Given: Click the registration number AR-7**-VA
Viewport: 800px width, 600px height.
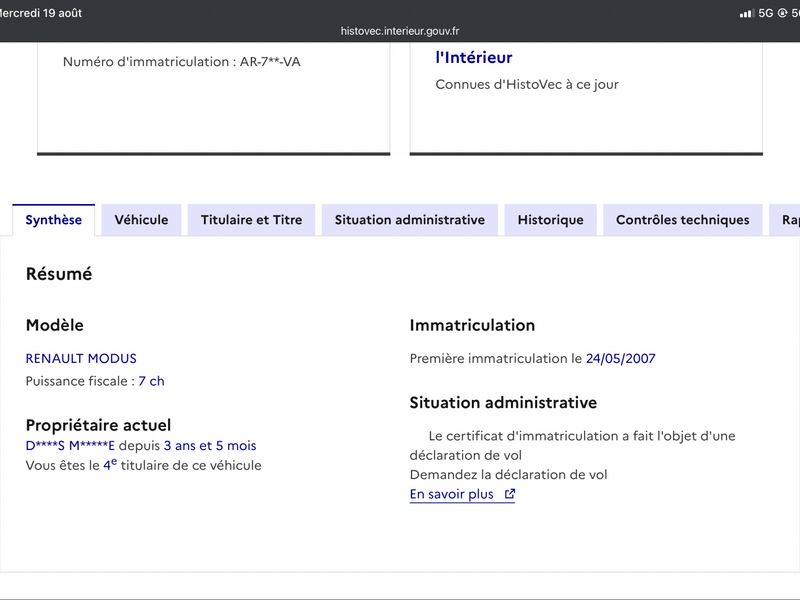Looking at the screenshot, I should point(270,62).
